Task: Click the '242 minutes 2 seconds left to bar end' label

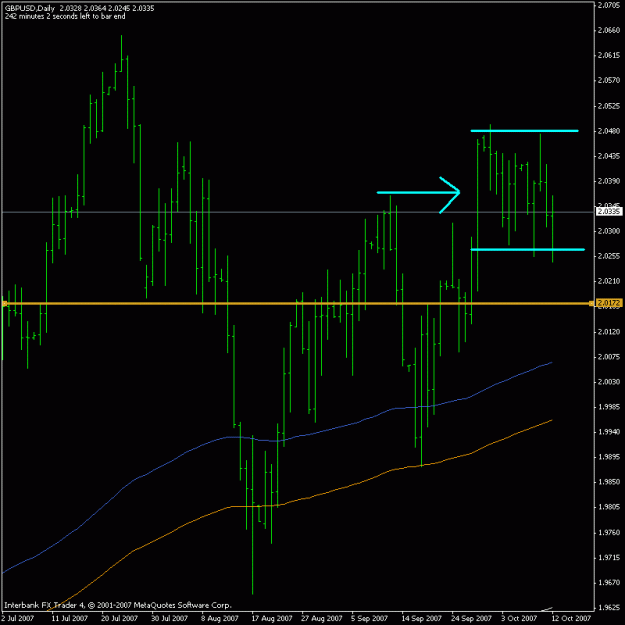Action: (x=65, y=16)
